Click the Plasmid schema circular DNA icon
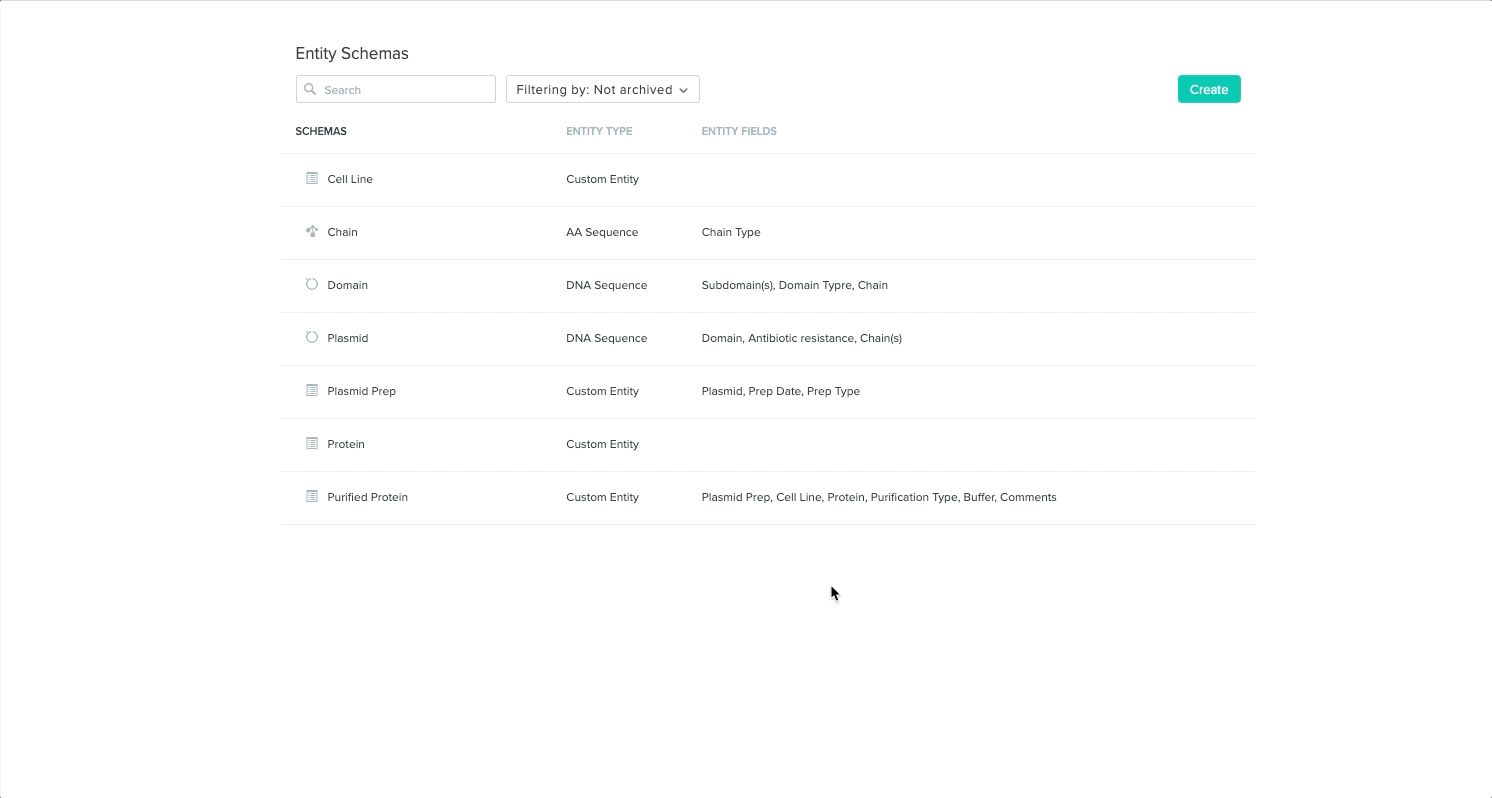 (312, 337)
